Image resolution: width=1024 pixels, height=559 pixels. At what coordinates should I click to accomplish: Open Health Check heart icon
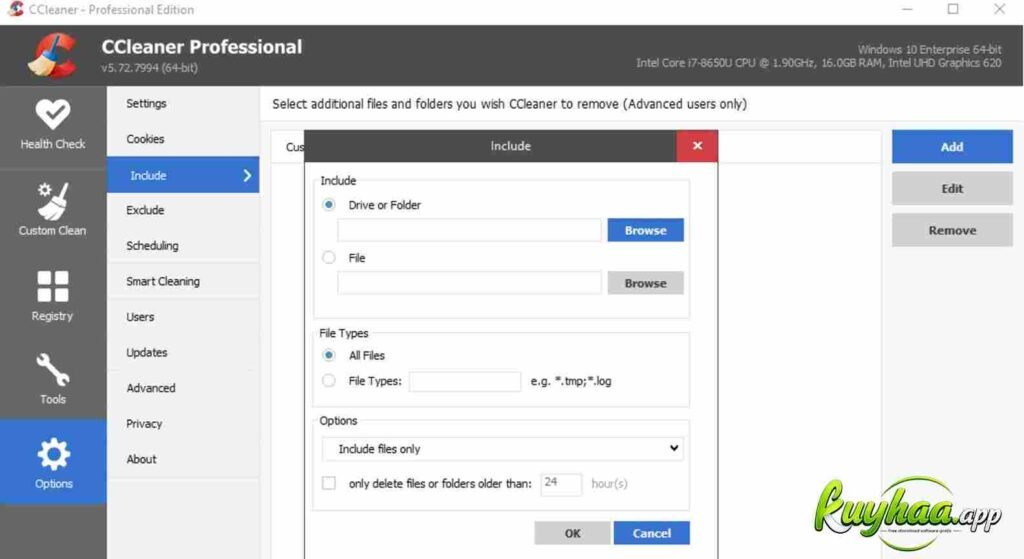point(53,115)
